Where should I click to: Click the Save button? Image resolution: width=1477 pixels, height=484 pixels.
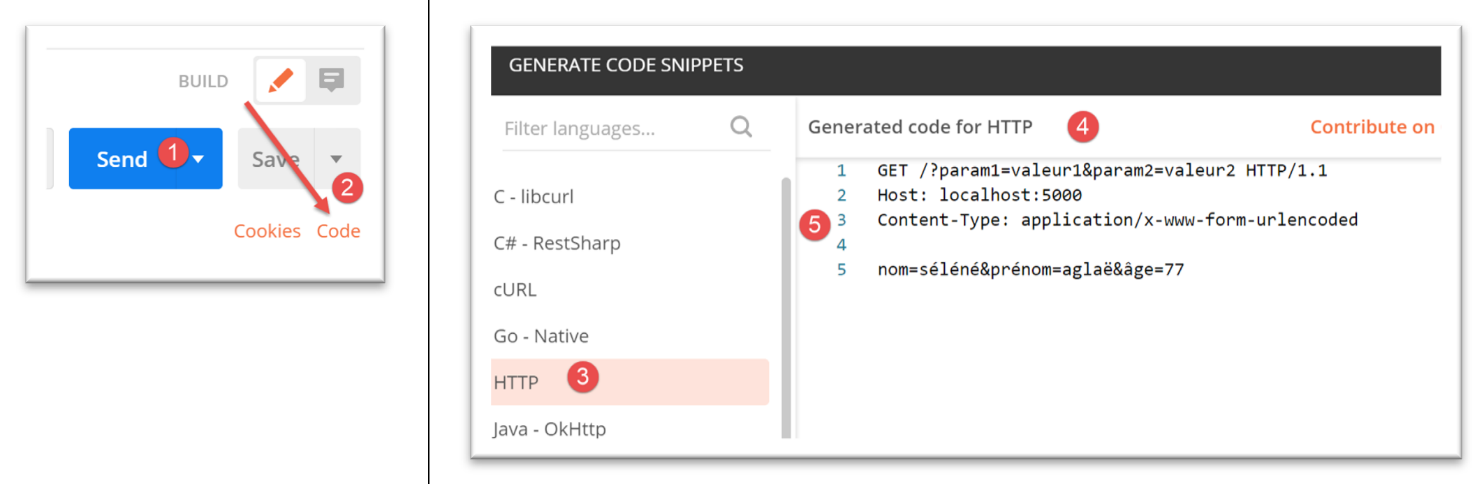click(275, 159)
